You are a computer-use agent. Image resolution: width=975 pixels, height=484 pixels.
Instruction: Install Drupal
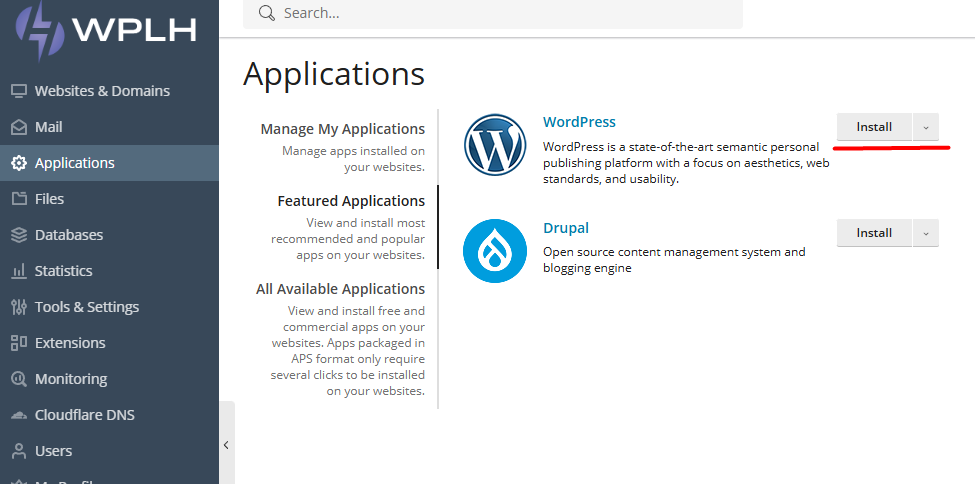pos(874,233)
